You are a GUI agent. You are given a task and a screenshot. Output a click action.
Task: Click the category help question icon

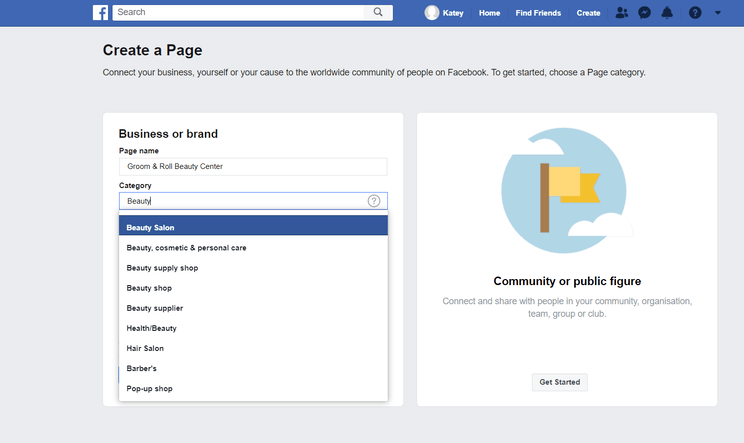[374, 201]
